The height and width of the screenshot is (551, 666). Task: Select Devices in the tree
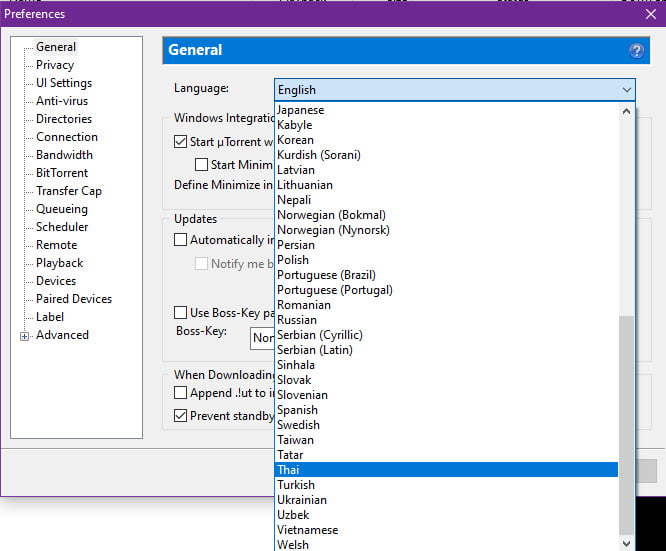click(56, 281)
